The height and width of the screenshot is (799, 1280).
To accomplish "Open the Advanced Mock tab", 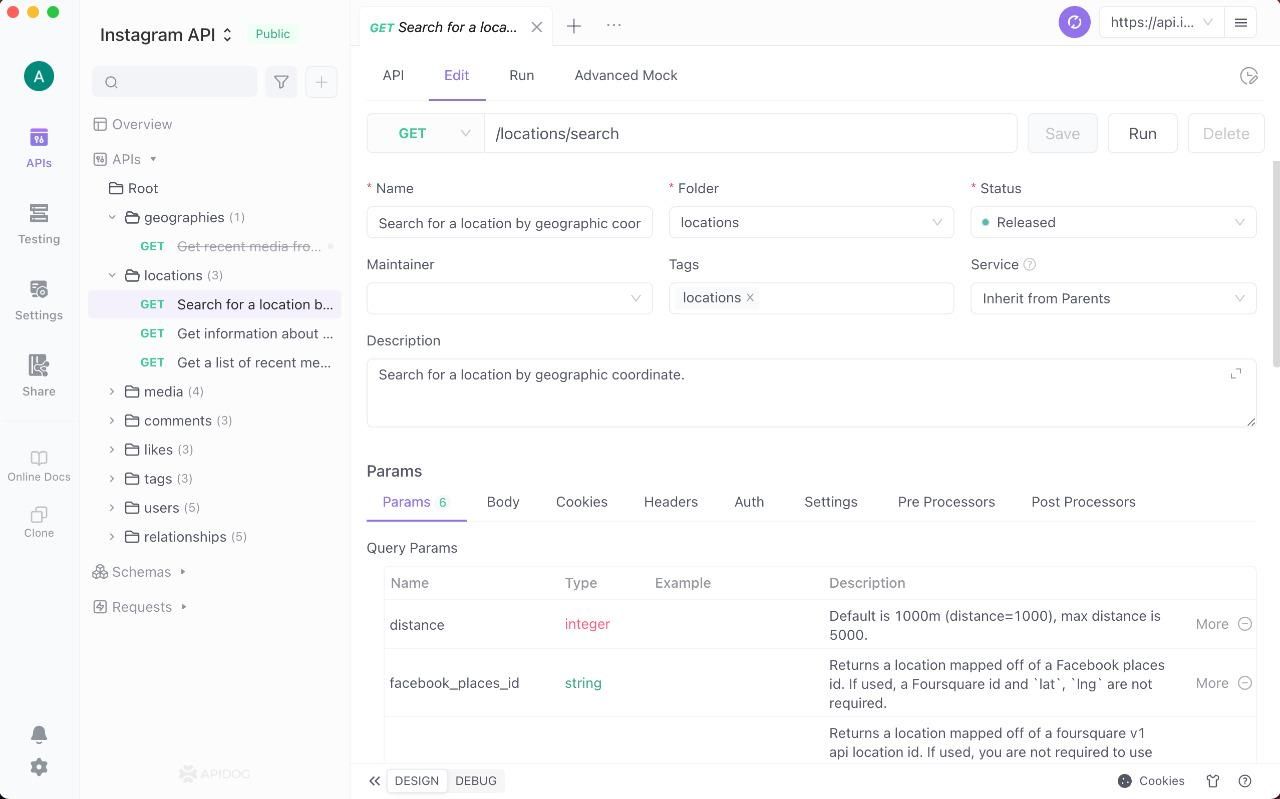I will click(626, 75).
